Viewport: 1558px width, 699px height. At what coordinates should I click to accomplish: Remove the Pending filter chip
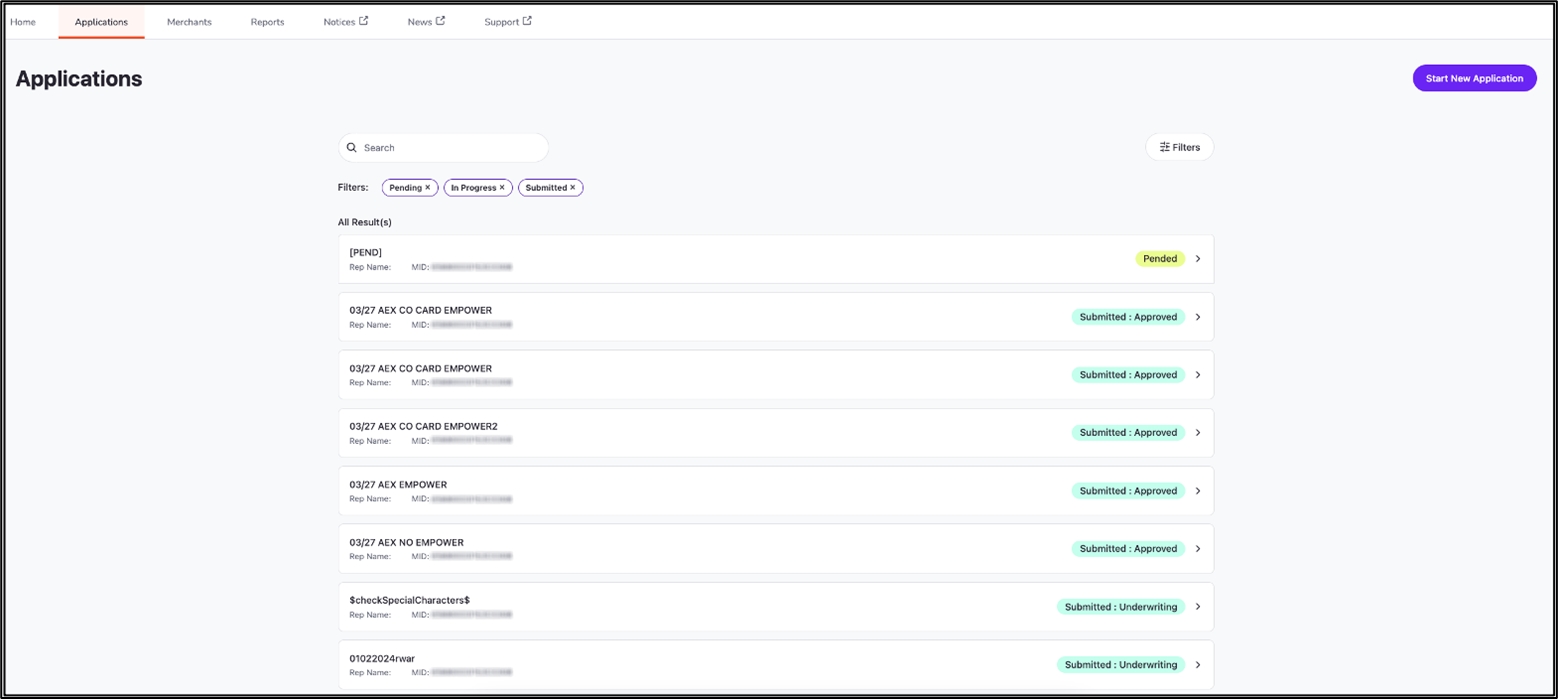[428, 188]
